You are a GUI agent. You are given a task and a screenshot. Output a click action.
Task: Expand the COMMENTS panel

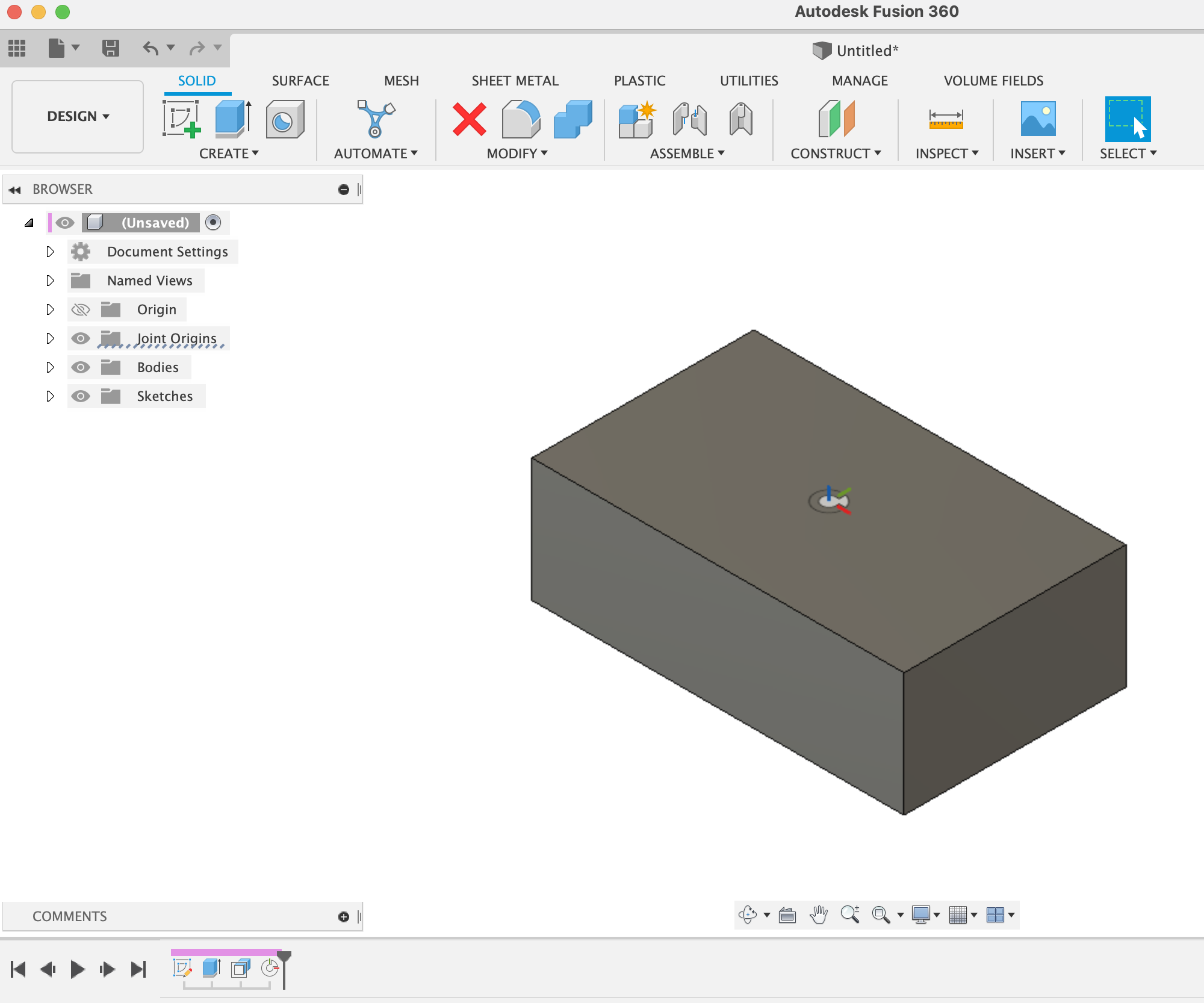69,916
